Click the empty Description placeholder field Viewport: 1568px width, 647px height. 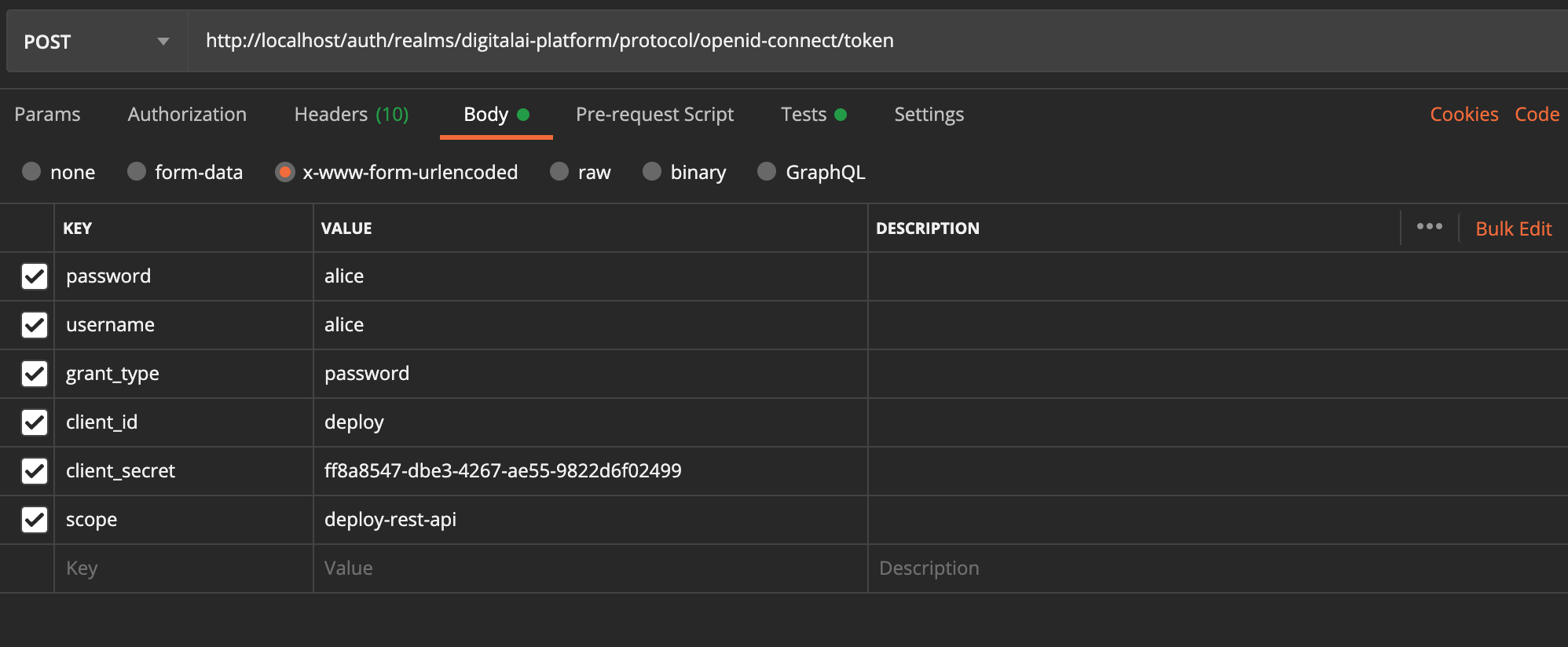1218,568
